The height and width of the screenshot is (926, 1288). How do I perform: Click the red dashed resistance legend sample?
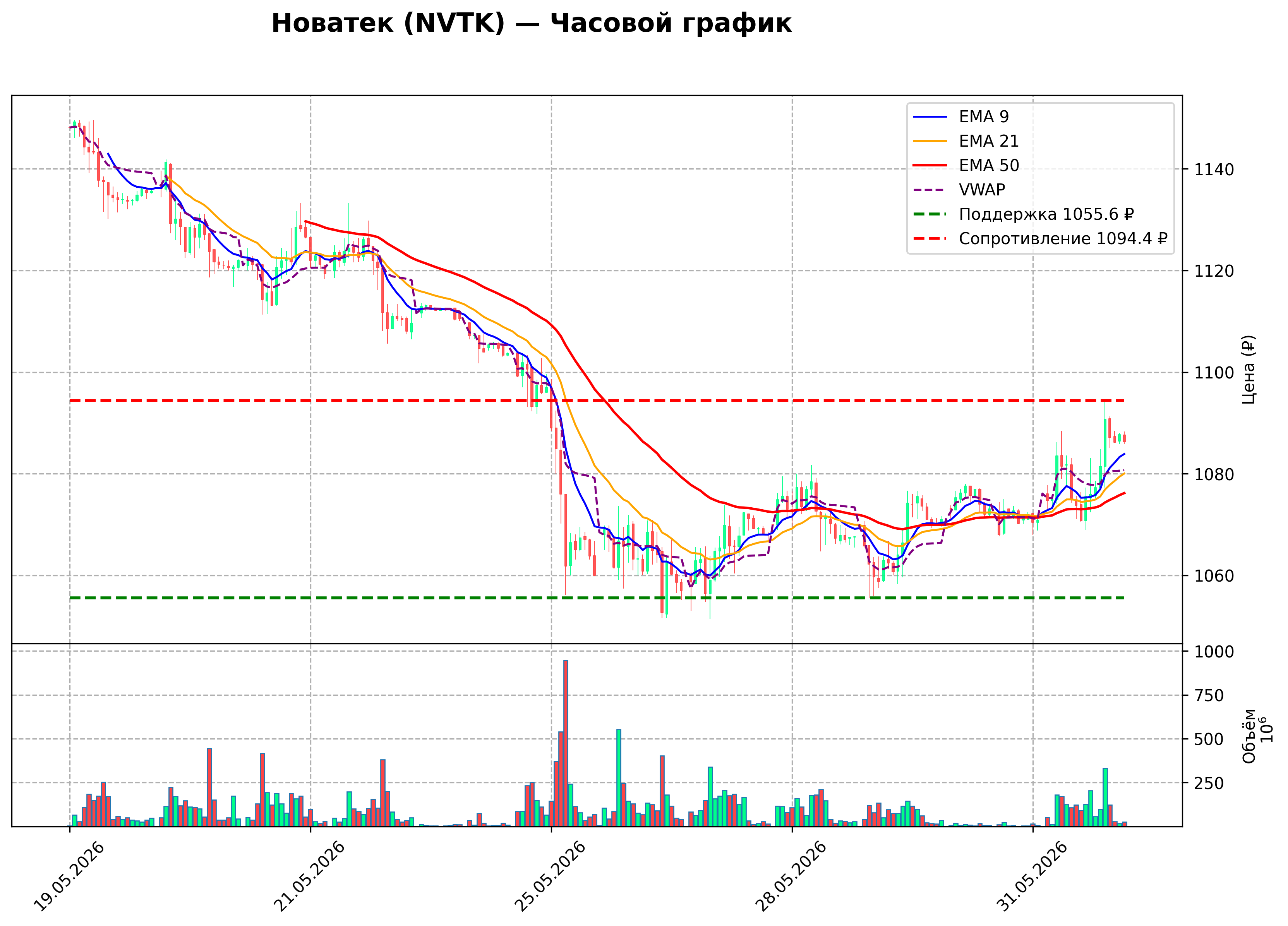point(930,239)
